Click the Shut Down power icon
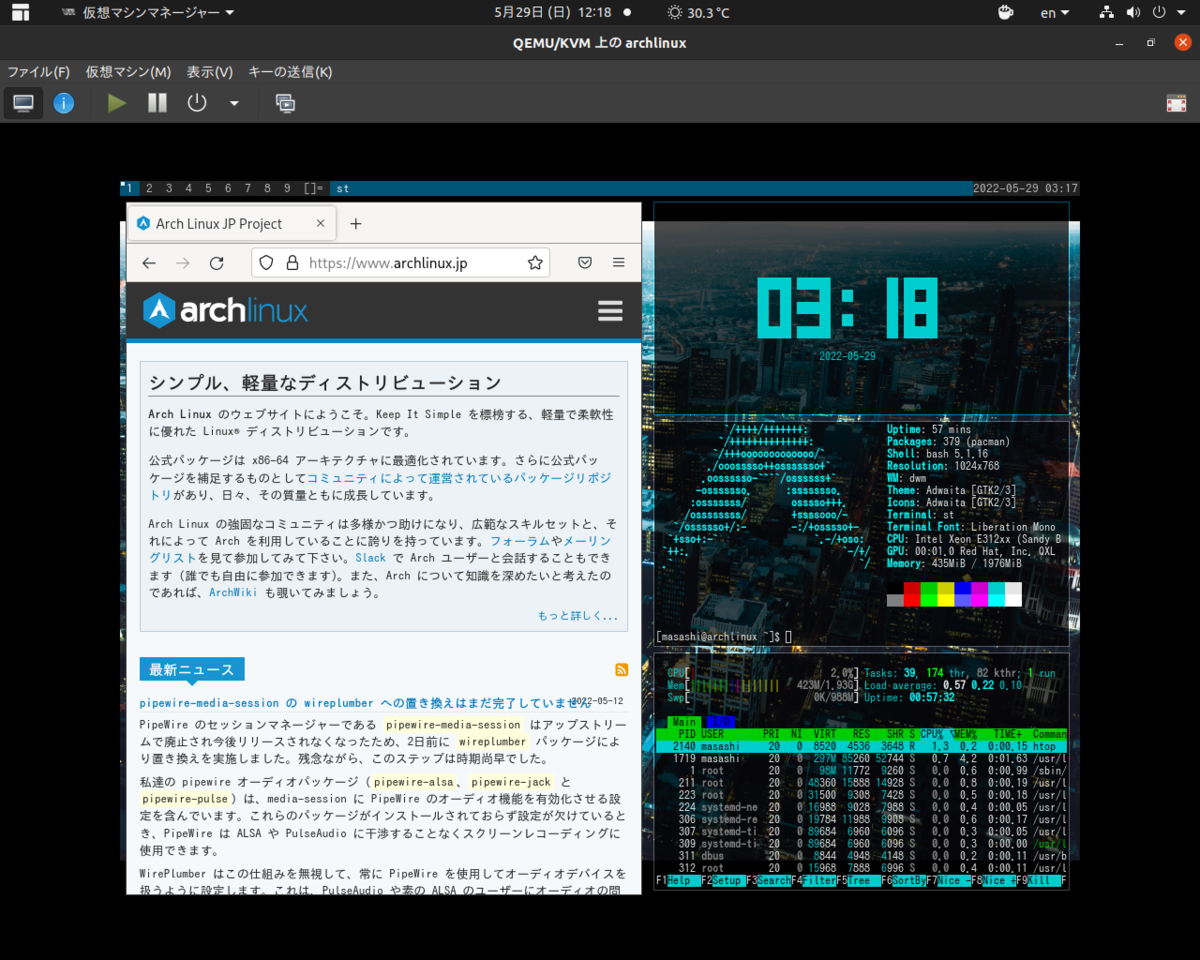Screen dimensions: 1200x960 [x=197, y=103]
